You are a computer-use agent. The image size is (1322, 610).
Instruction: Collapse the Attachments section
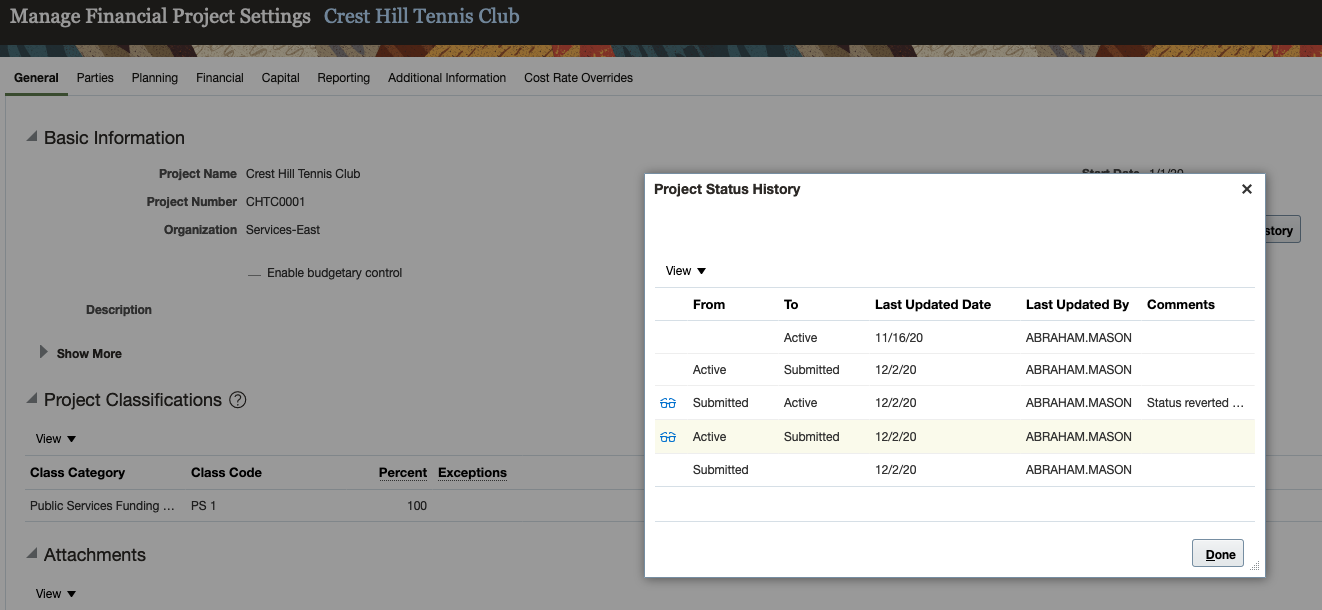(x=32, y=554)
